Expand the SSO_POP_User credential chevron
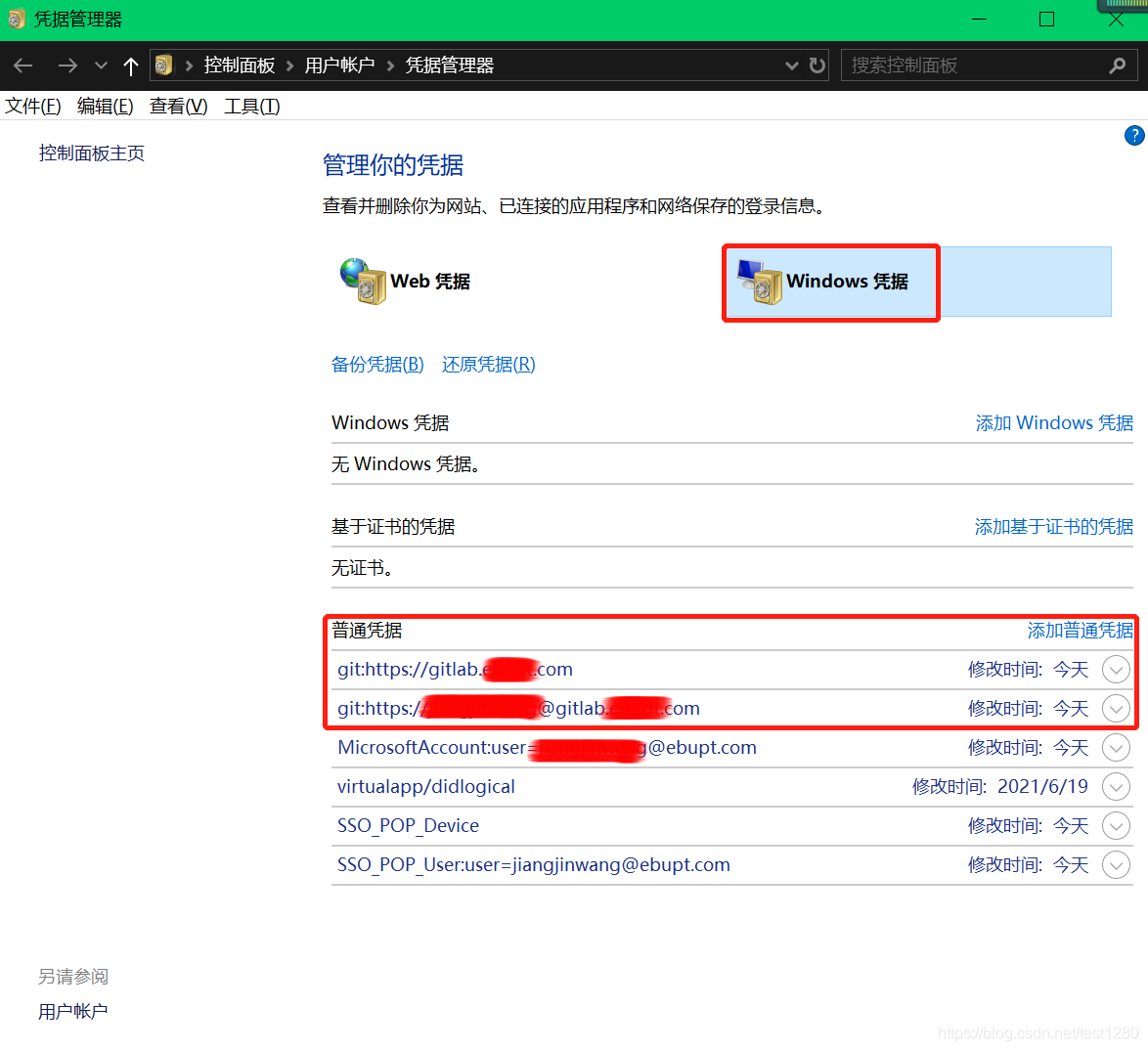1148x1051 pixels. (1116, 865)
